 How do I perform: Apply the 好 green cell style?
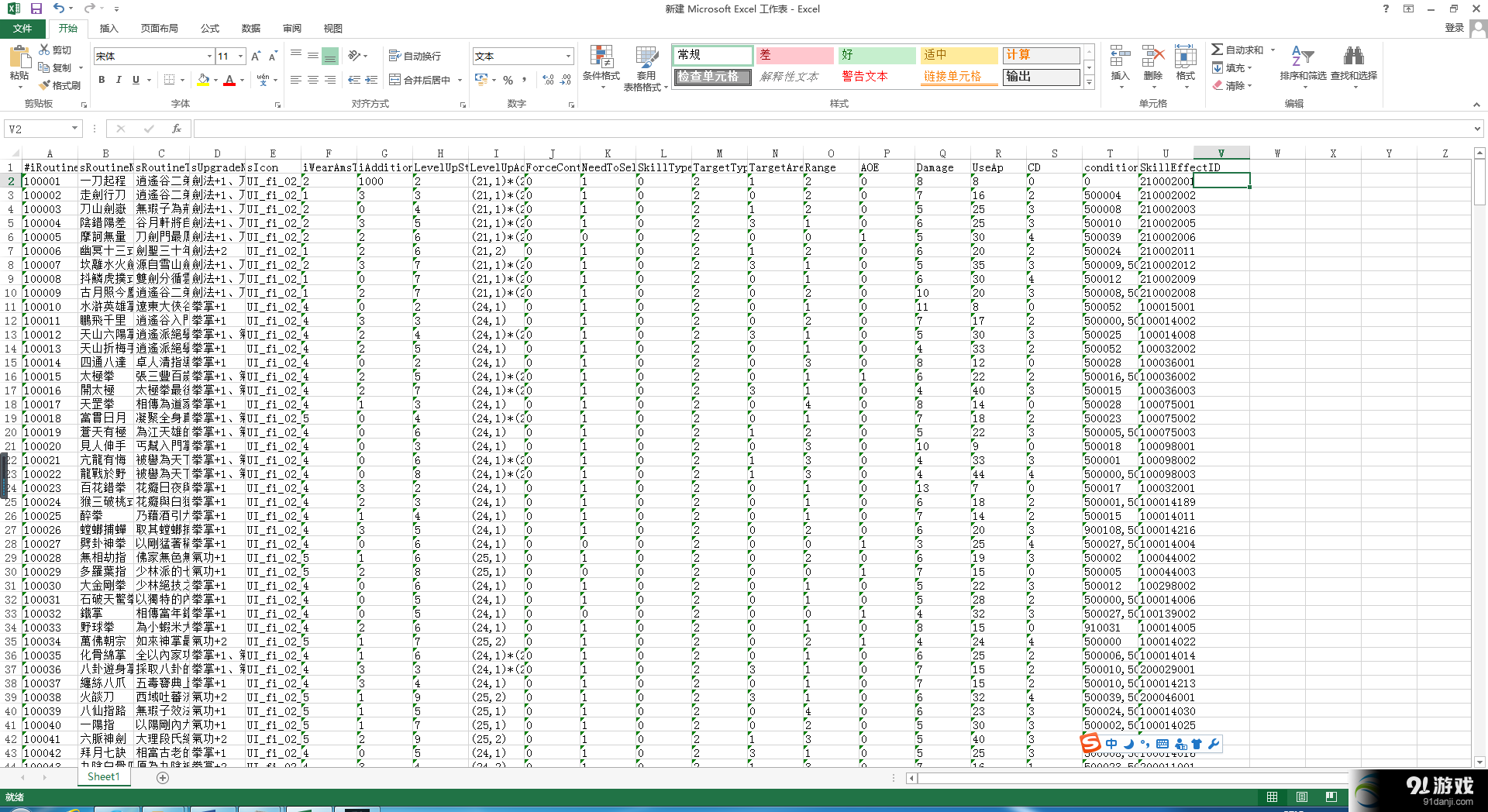[877, 55]
